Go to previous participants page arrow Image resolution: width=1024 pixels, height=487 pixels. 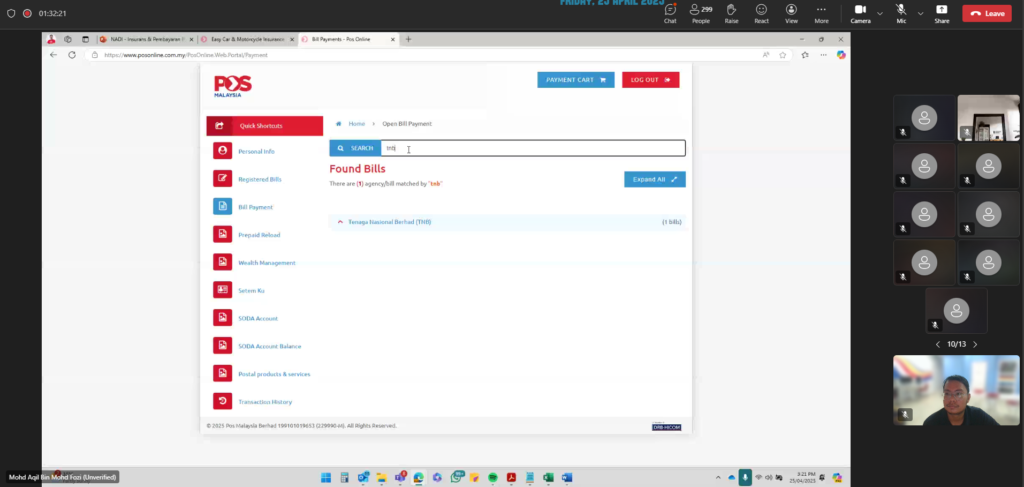pos(938,344)
